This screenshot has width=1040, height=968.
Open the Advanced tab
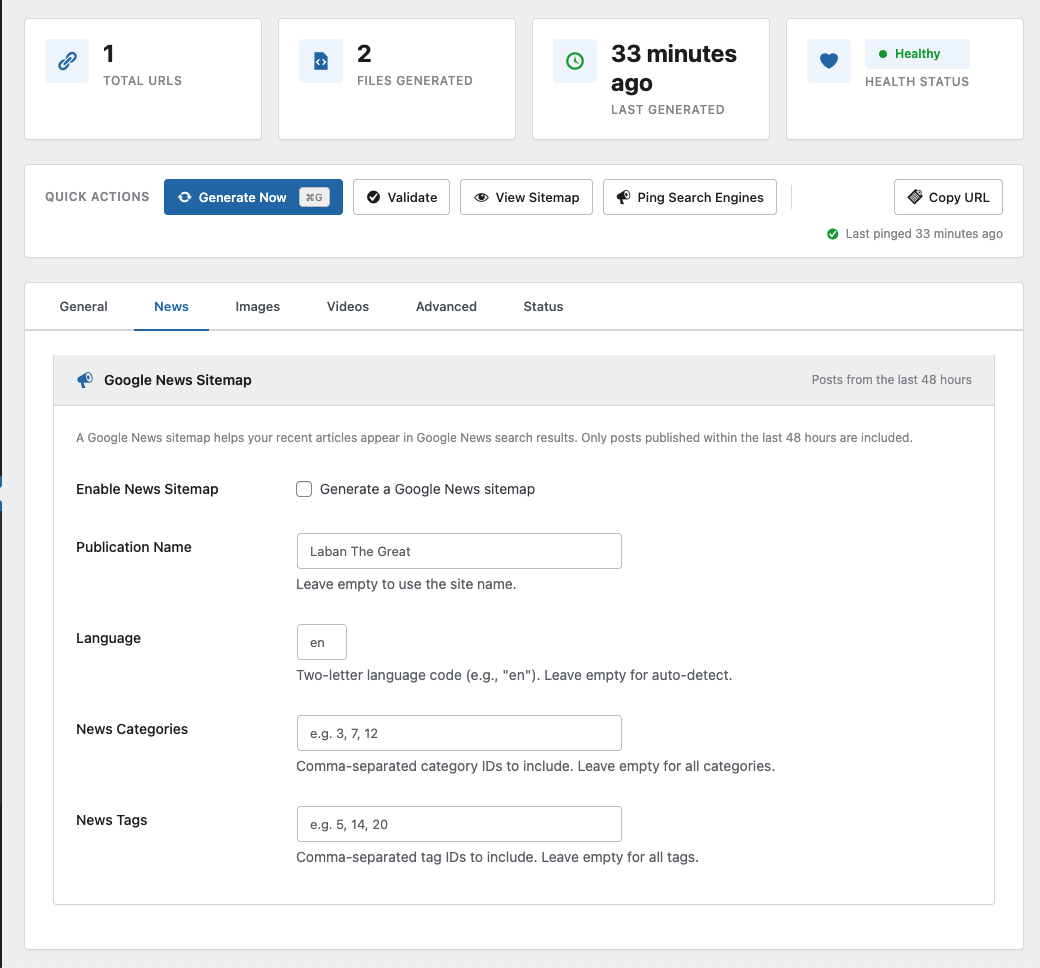tap(446, 307)
